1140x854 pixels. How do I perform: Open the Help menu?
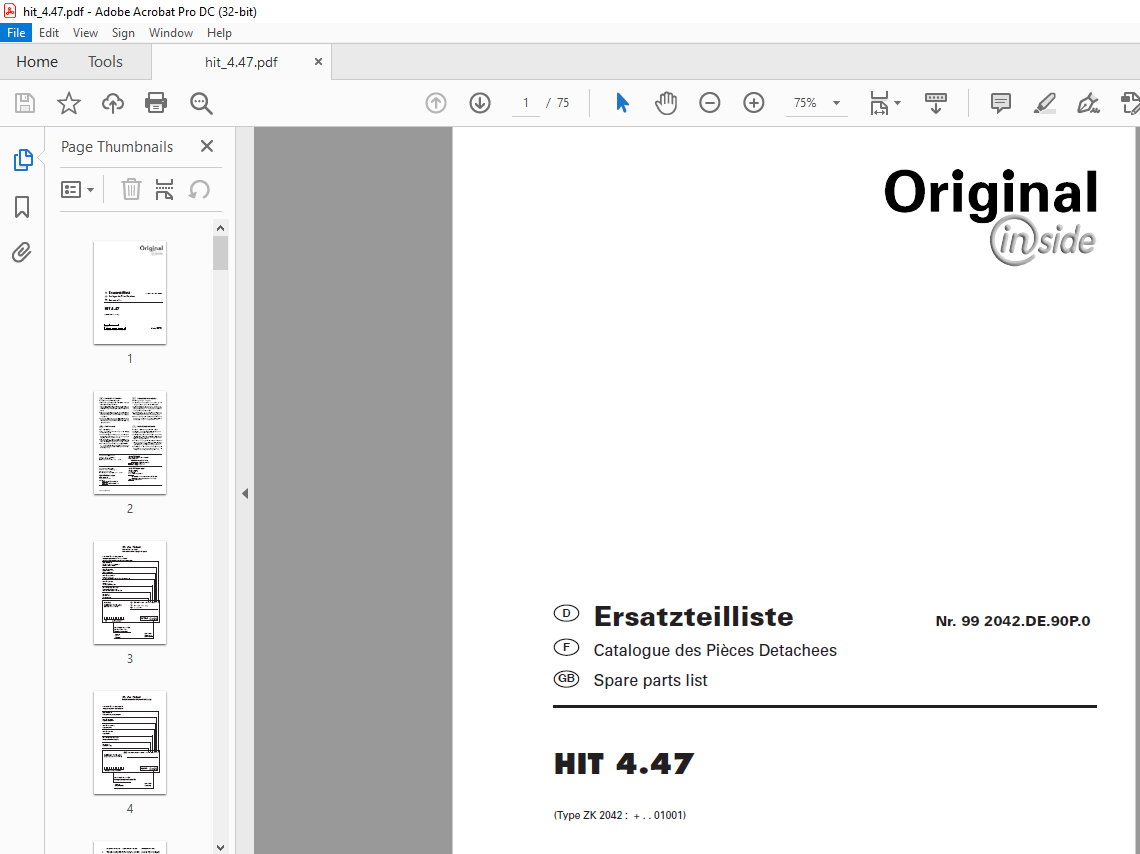(219, 33)
